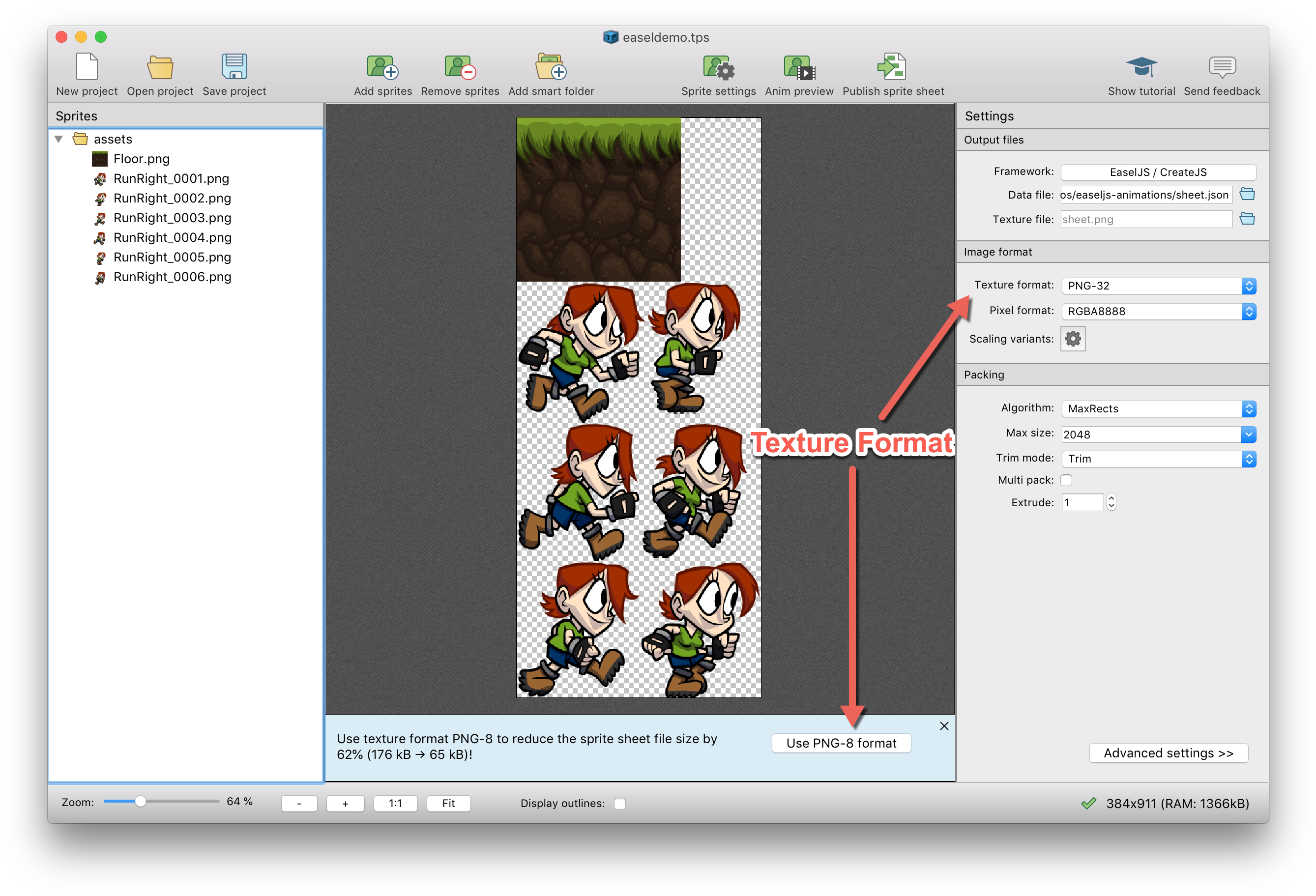Click Use PNG-8 format
1316x896 pixels.
[840, 743]
